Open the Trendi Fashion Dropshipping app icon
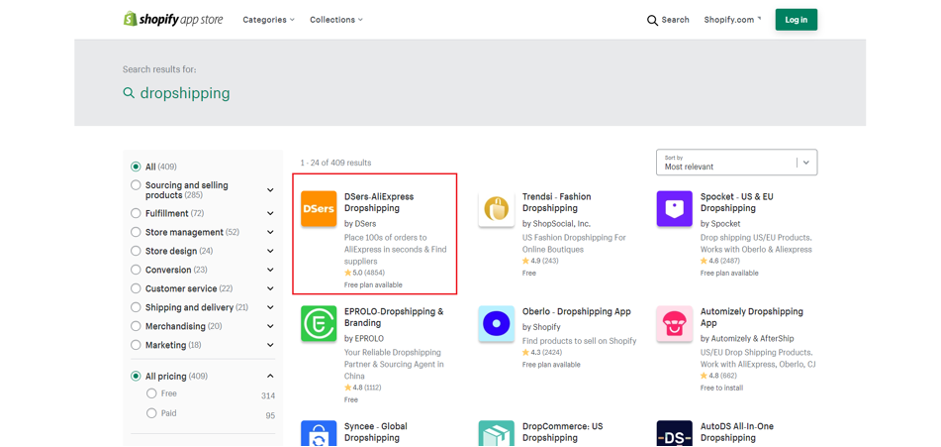This screenshot has width=941, height=447. (496, 209)
